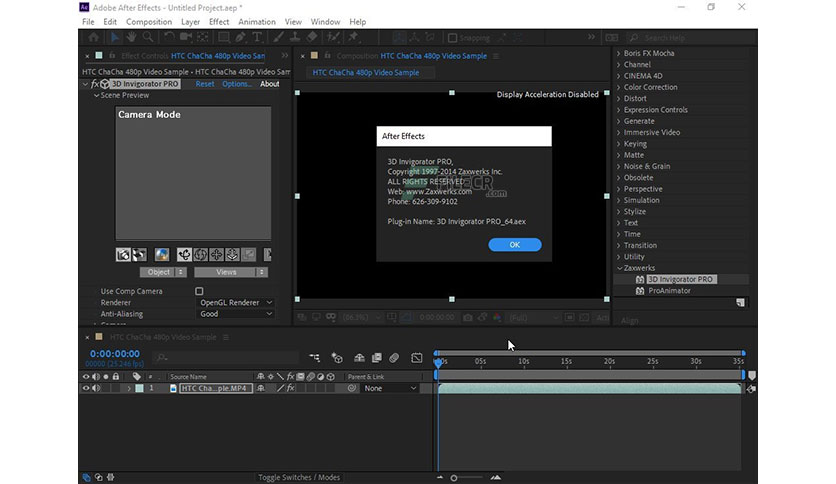Open the Edit menu

(110, 22)
